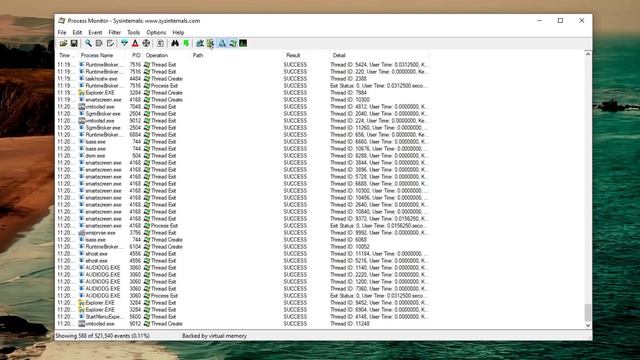Toggle Show Registry Activity icon

tap(200, 43)
